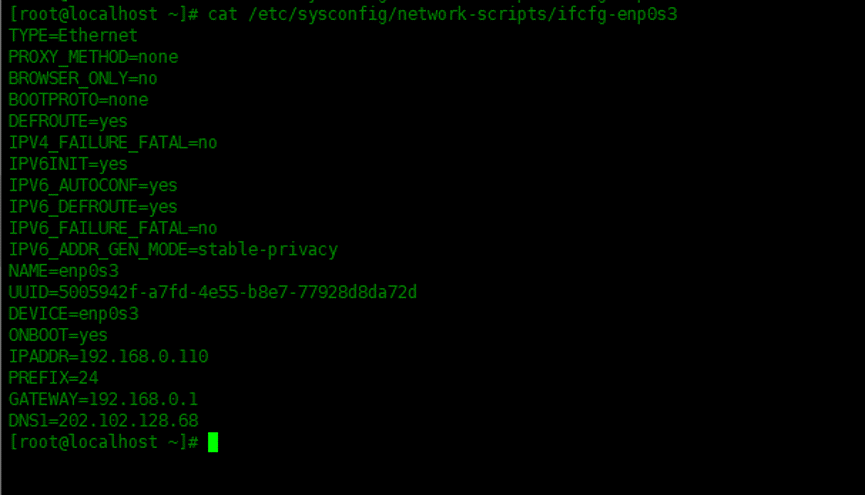Click the green terminal cursor block
865x495 pixels.
(x=213, y=442)
